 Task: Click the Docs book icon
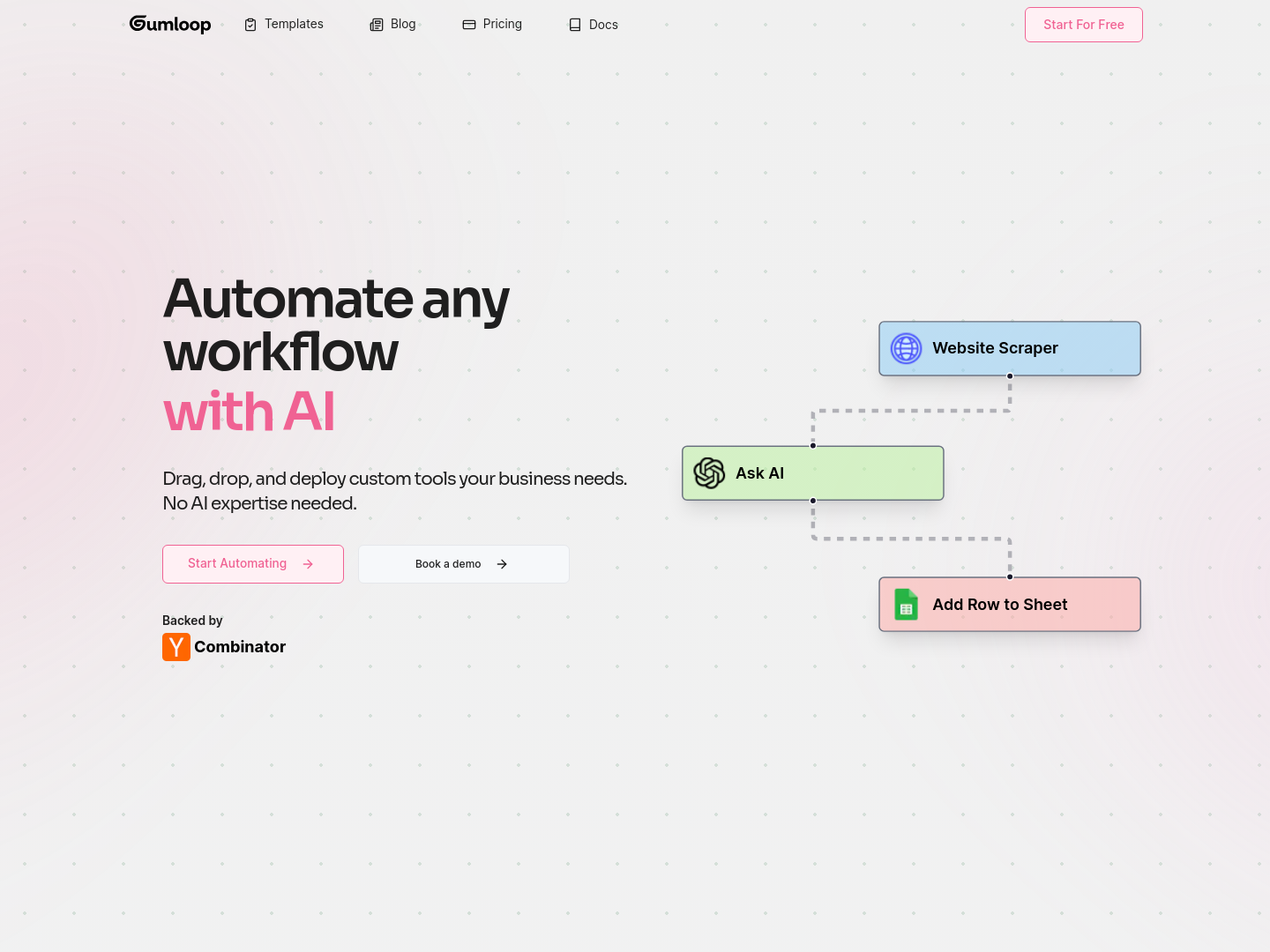pyautogui.click(x=574, y=25)
